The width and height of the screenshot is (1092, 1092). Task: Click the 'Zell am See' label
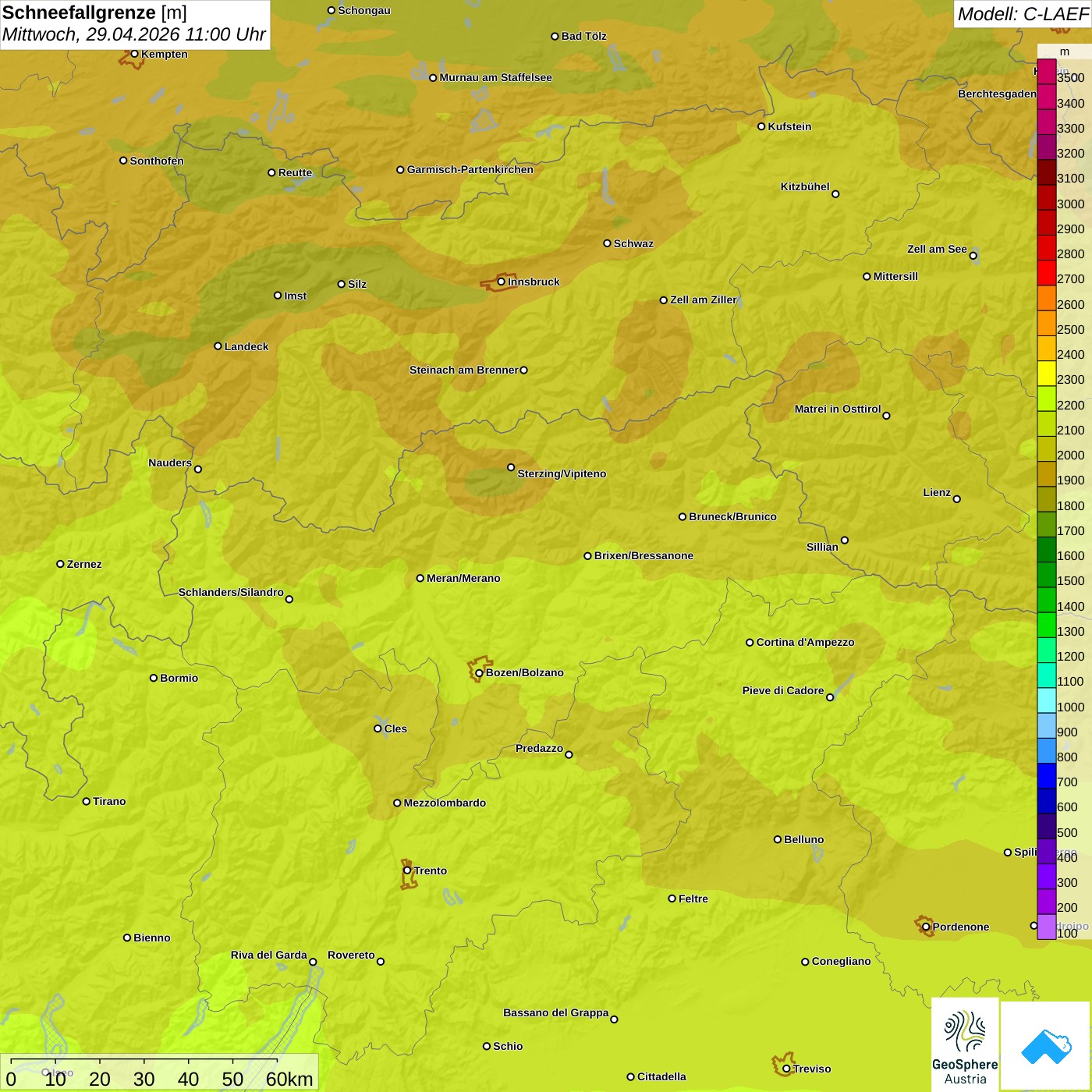tap(937, 249)
